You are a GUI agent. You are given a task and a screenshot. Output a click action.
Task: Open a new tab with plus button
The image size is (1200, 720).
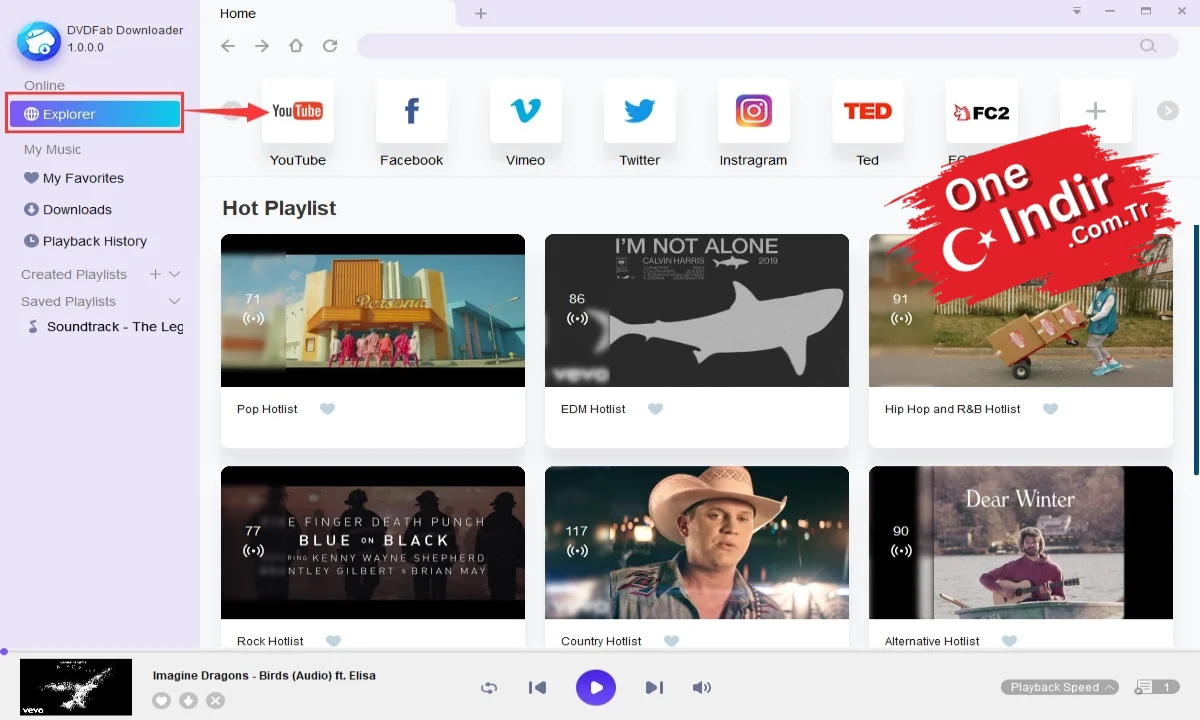tap(481, 13)
